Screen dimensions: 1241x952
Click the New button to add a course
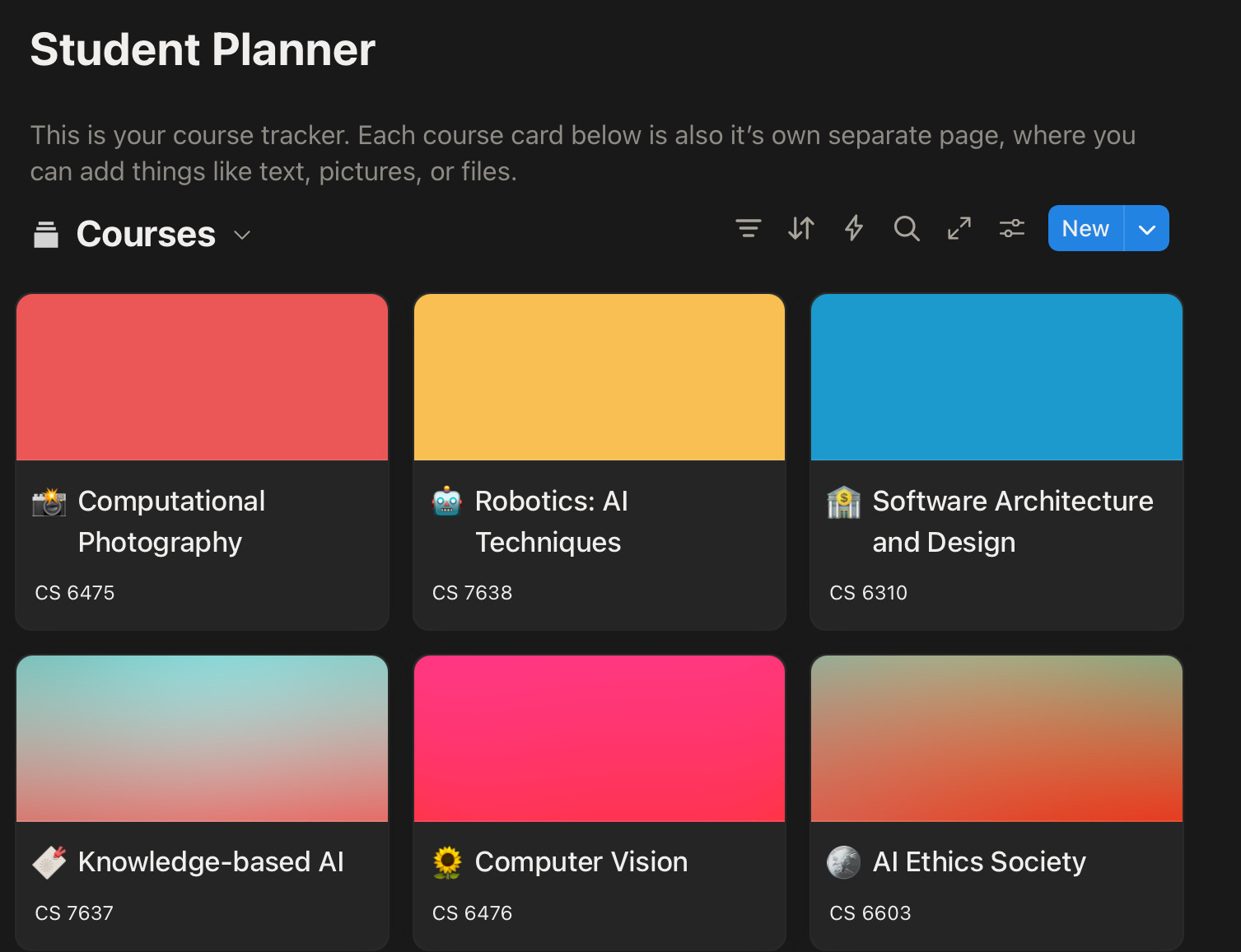click(1085, 229)
